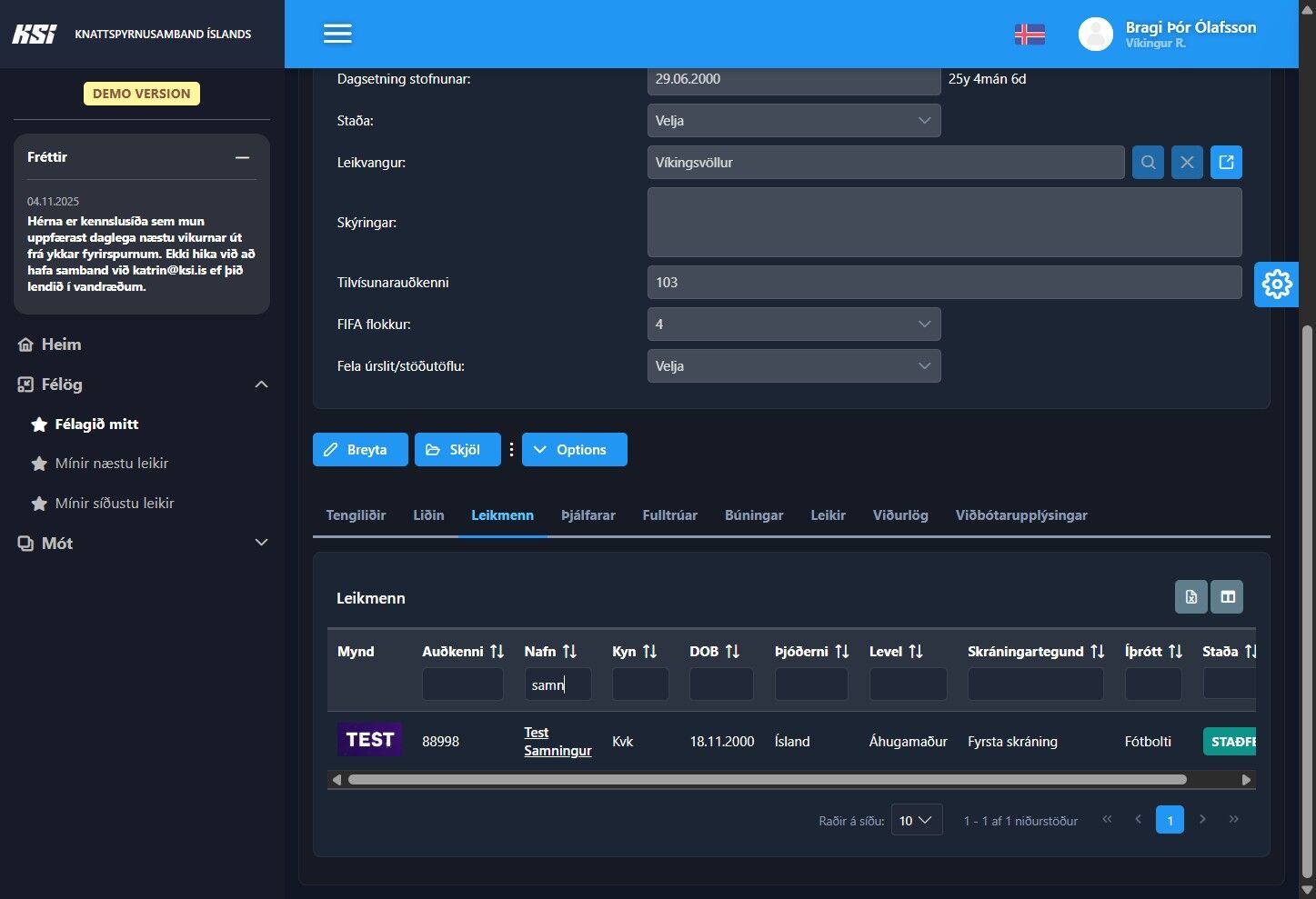Export Leikmenn table to Excel
The width and height of the screenshot is (1316, 899).
click(x=1191, y=597)
